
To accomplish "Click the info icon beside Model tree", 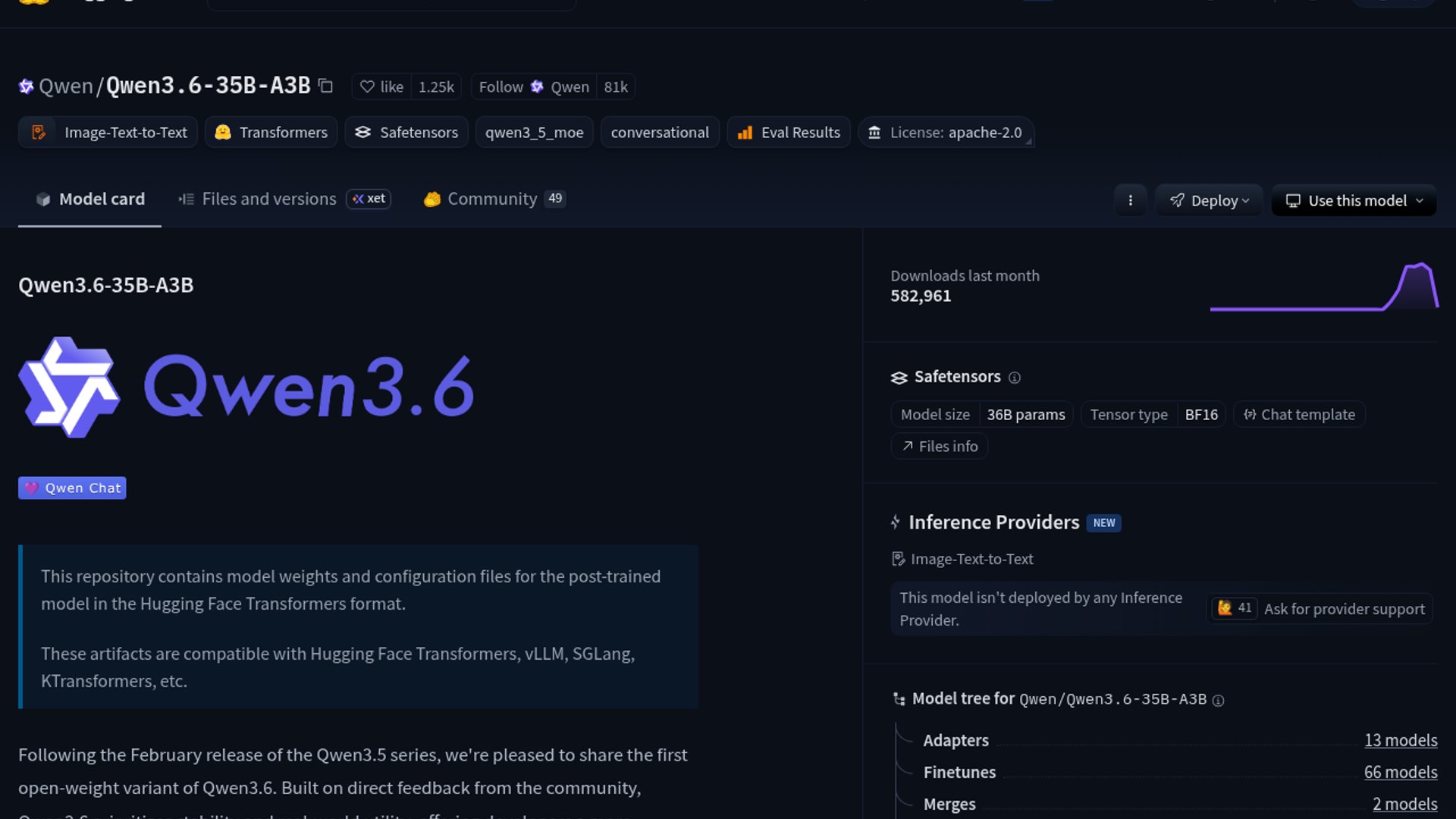I will point(1219,701).
